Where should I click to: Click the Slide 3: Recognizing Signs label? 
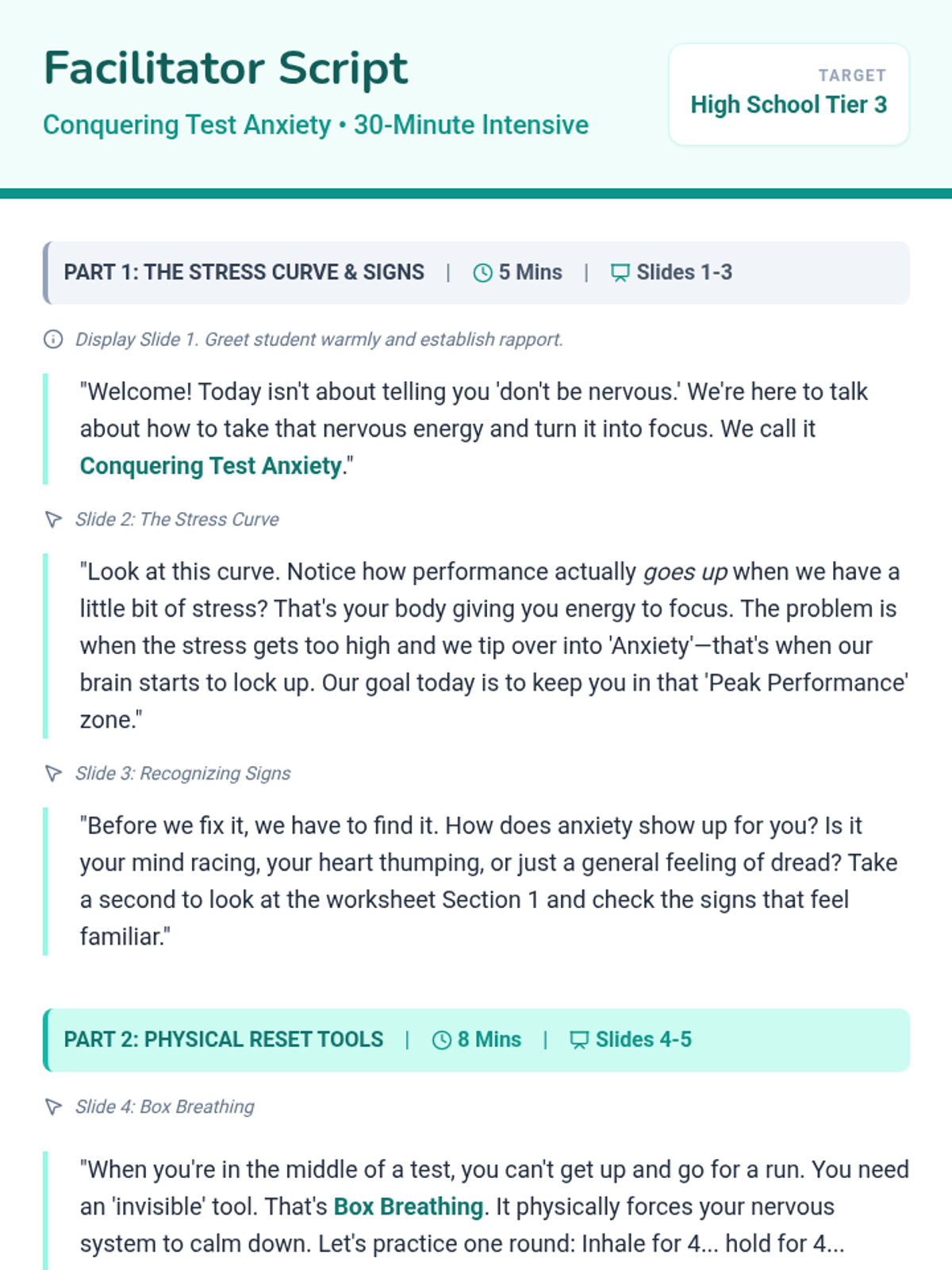click(x=182, y=773)
